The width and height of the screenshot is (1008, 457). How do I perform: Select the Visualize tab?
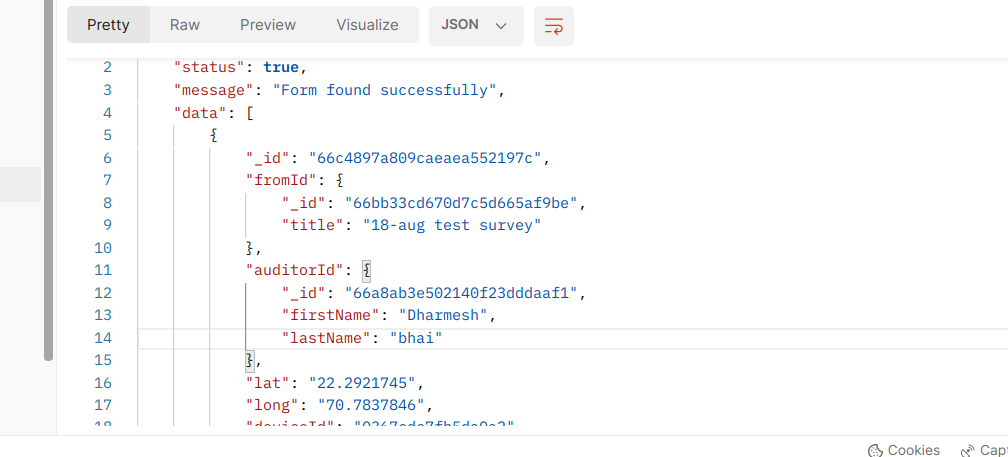(x=367, y=25)
